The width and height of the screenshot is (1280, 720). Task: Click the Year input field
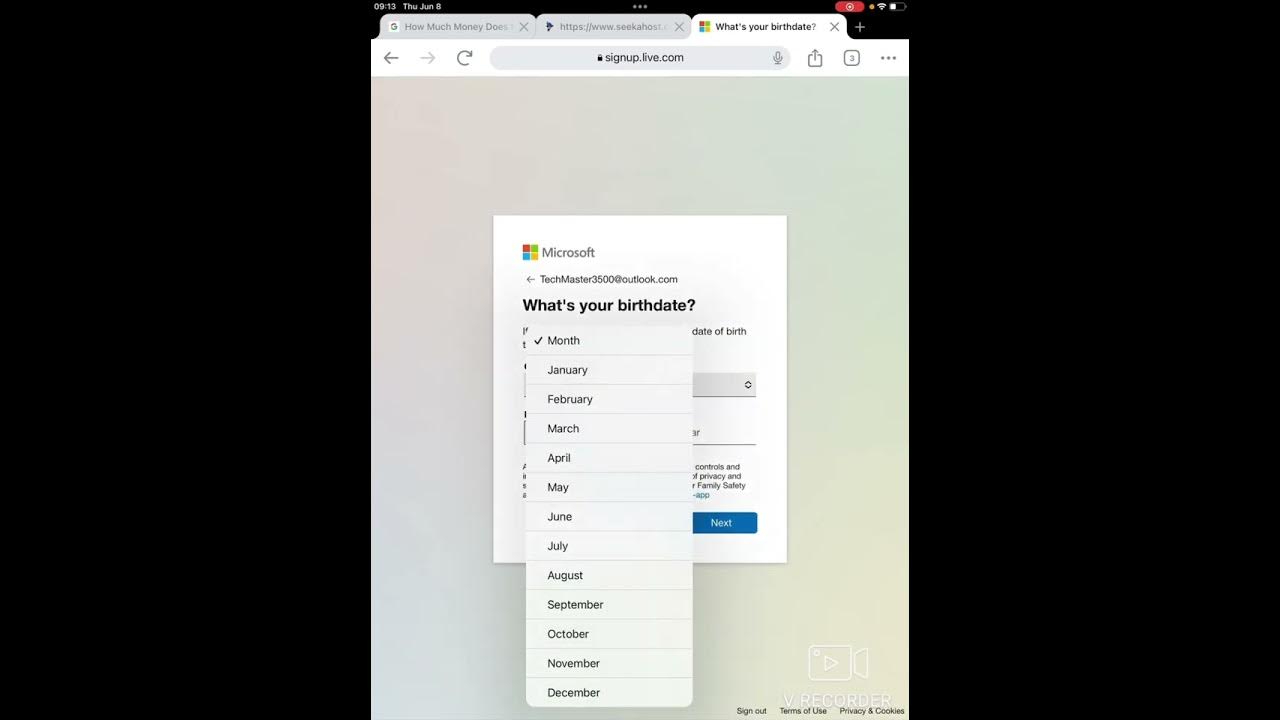pos(724,433)
